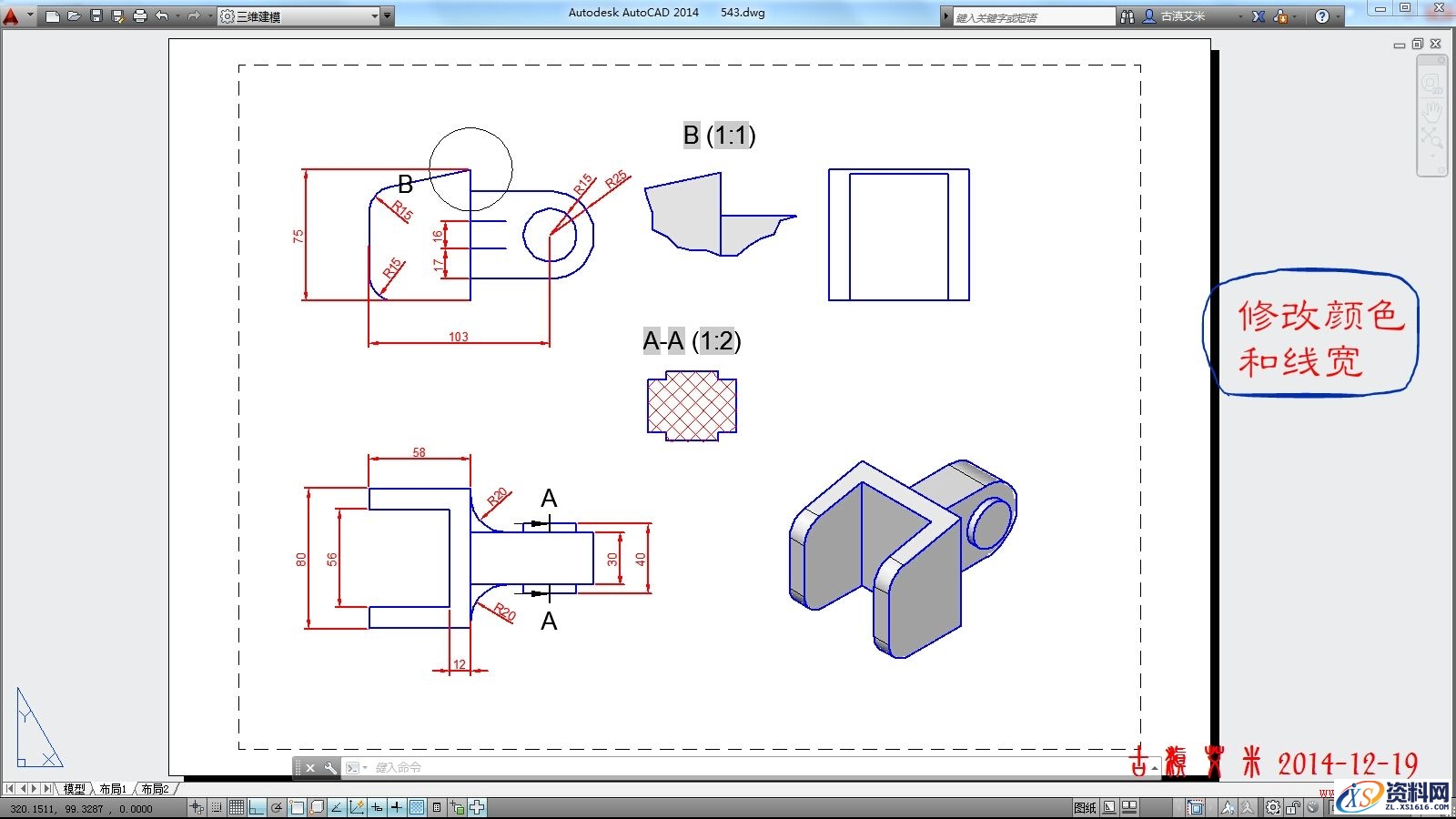This screenshot has height=819, width=1456.
Task: Open the zoom tool on the navigation bar
Action: tap(1433, 135)
